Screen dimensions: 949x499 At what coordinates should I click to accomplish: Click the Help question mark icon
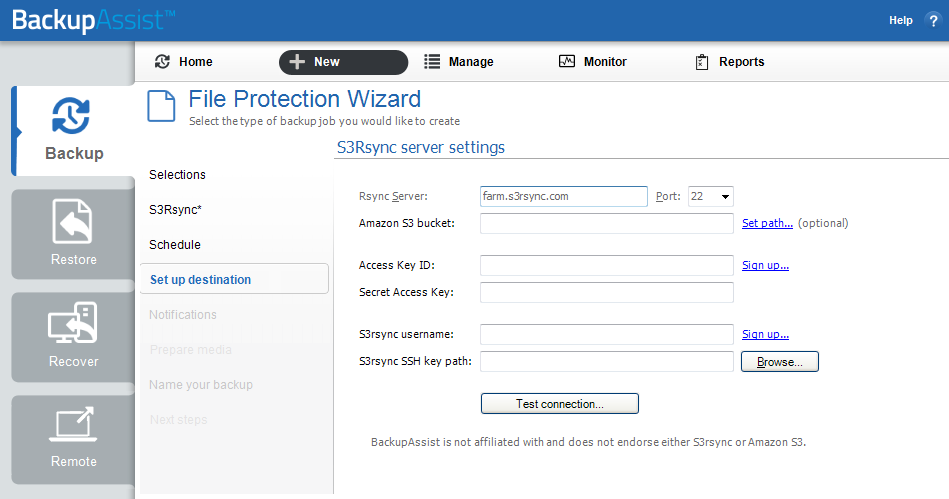click(x=933, y=20)
